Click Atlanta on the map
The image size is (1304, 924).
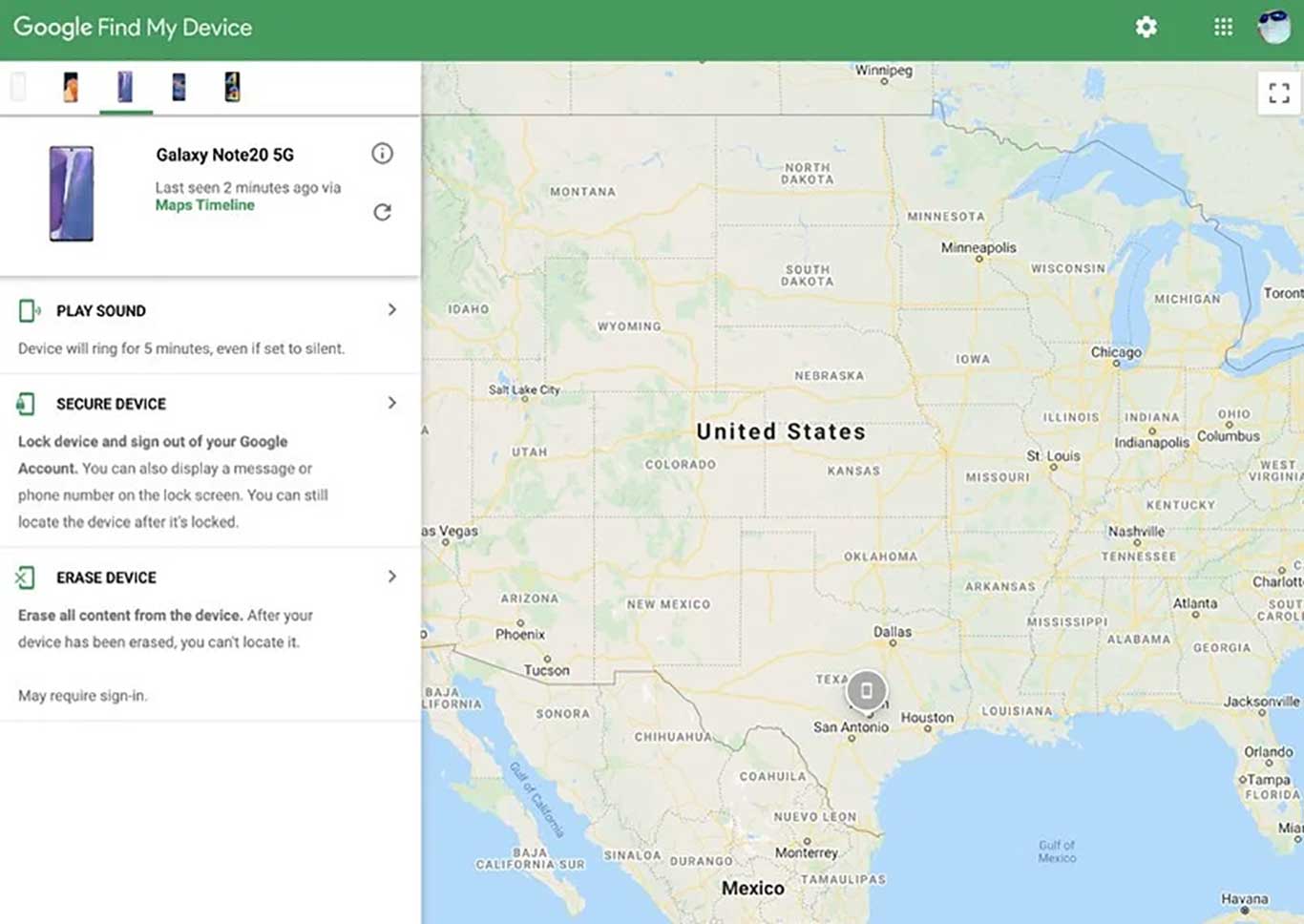[1195, 603]
